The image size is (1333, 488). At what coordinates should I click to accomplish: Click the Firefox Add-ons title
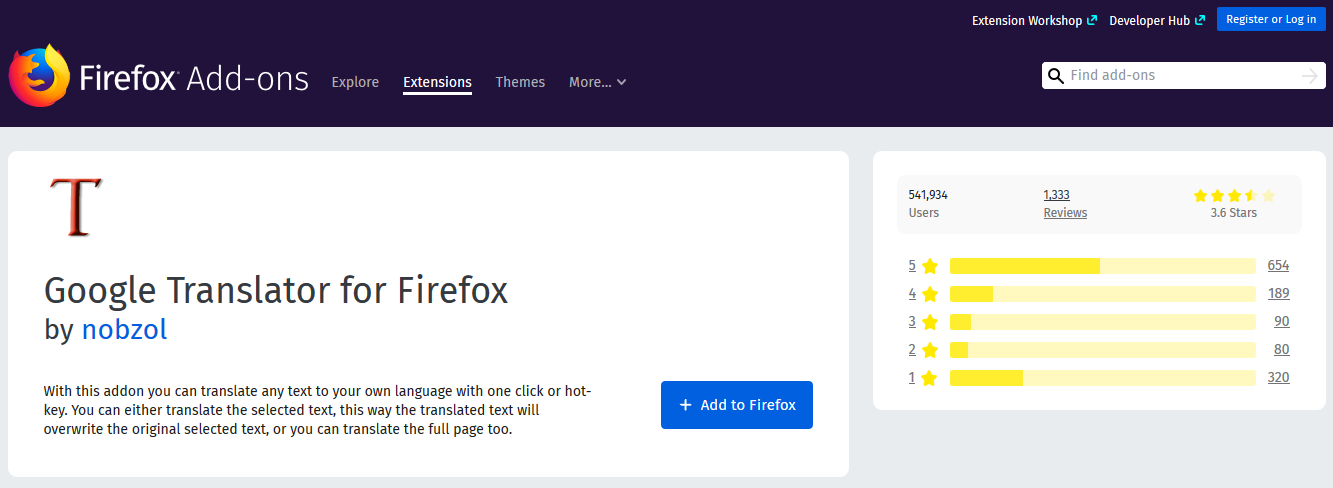pyautogui.click(x=194, y=78)
